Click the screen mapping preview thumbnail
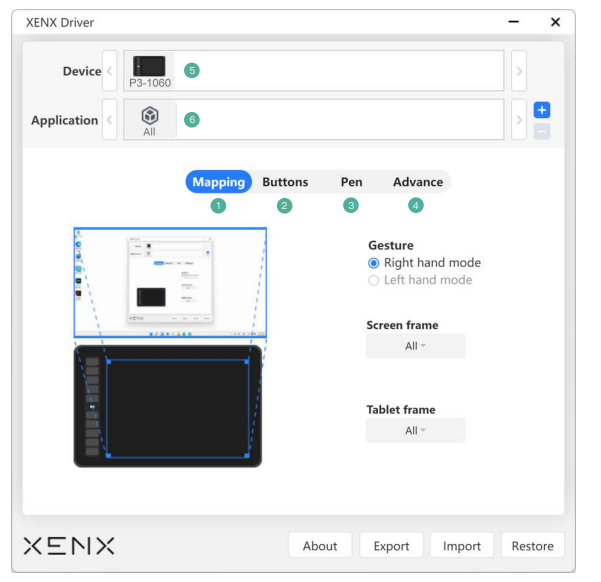 (170, 283)
